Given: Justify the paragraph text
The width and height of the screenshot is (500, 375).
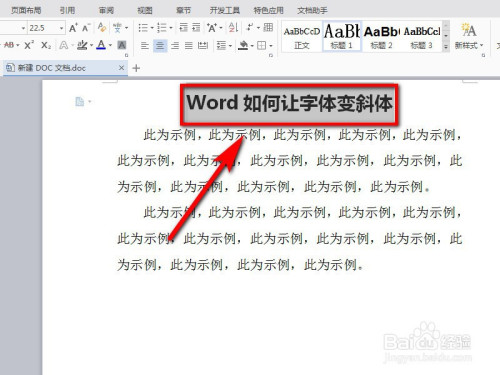Looking at the screenshot, I should click(x=189, y=45).
